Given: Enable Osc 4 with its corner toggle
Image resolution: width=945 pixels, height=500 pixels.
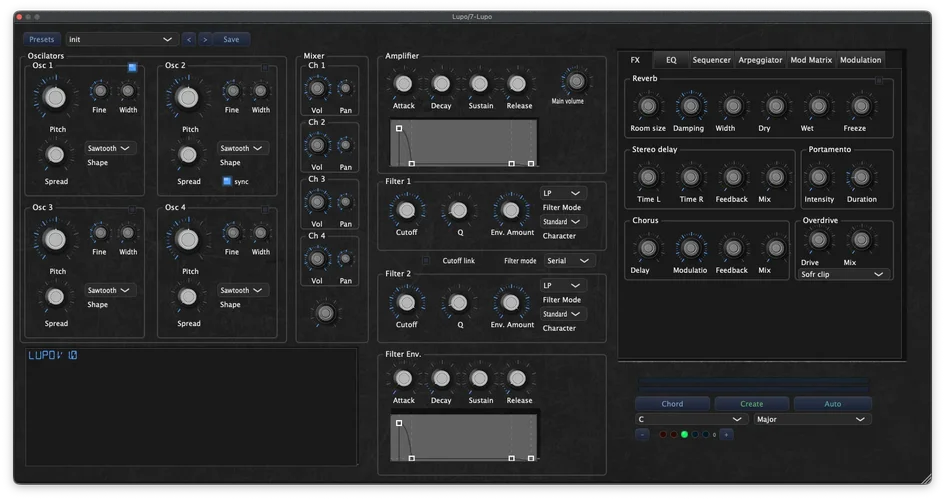Looking at the screenshot, I should click(x=265, y=209).
